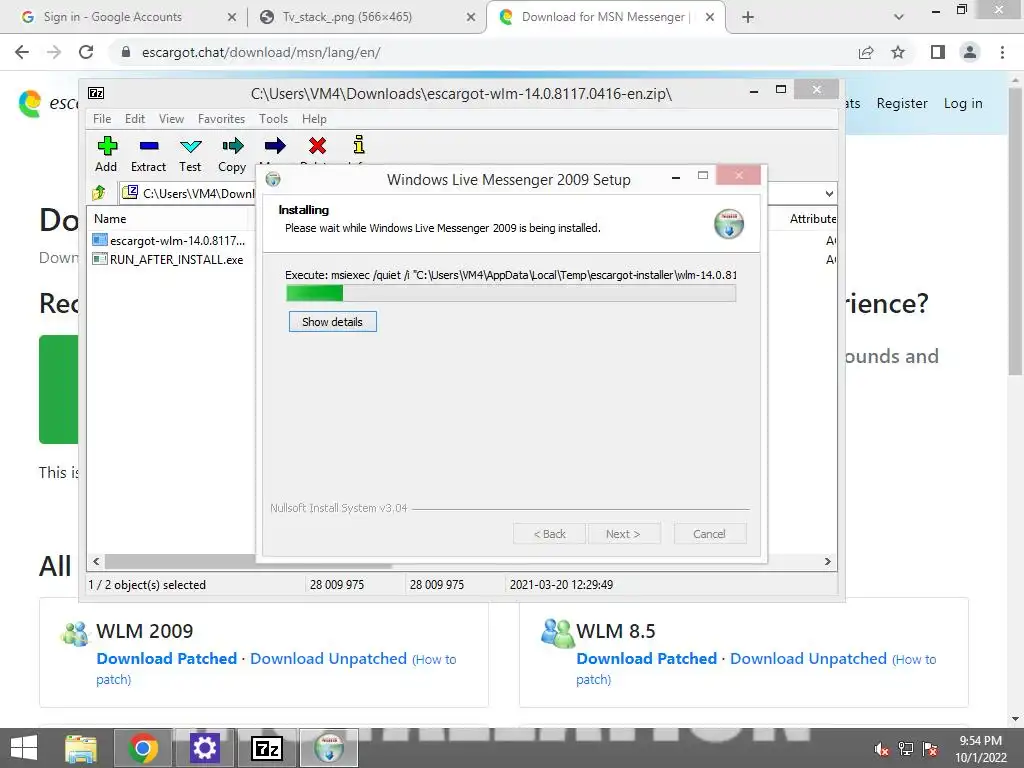Click the Extract icon in 7-Zip
The width and height of the screenshot is (1024, 768).
pyautogui.click(x=149, y=146)
